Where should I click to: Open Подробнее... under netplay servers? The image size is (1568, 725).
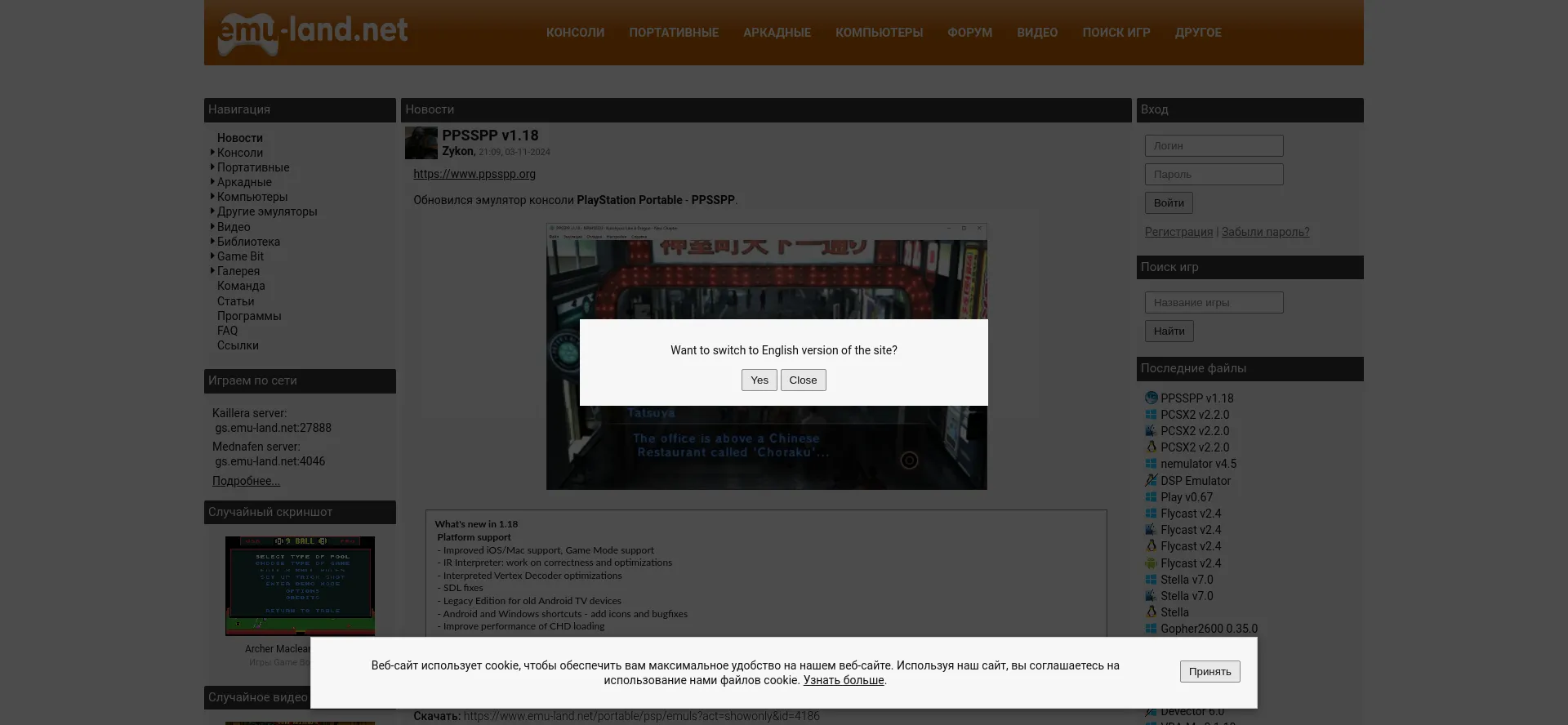[x=246, y=481]
